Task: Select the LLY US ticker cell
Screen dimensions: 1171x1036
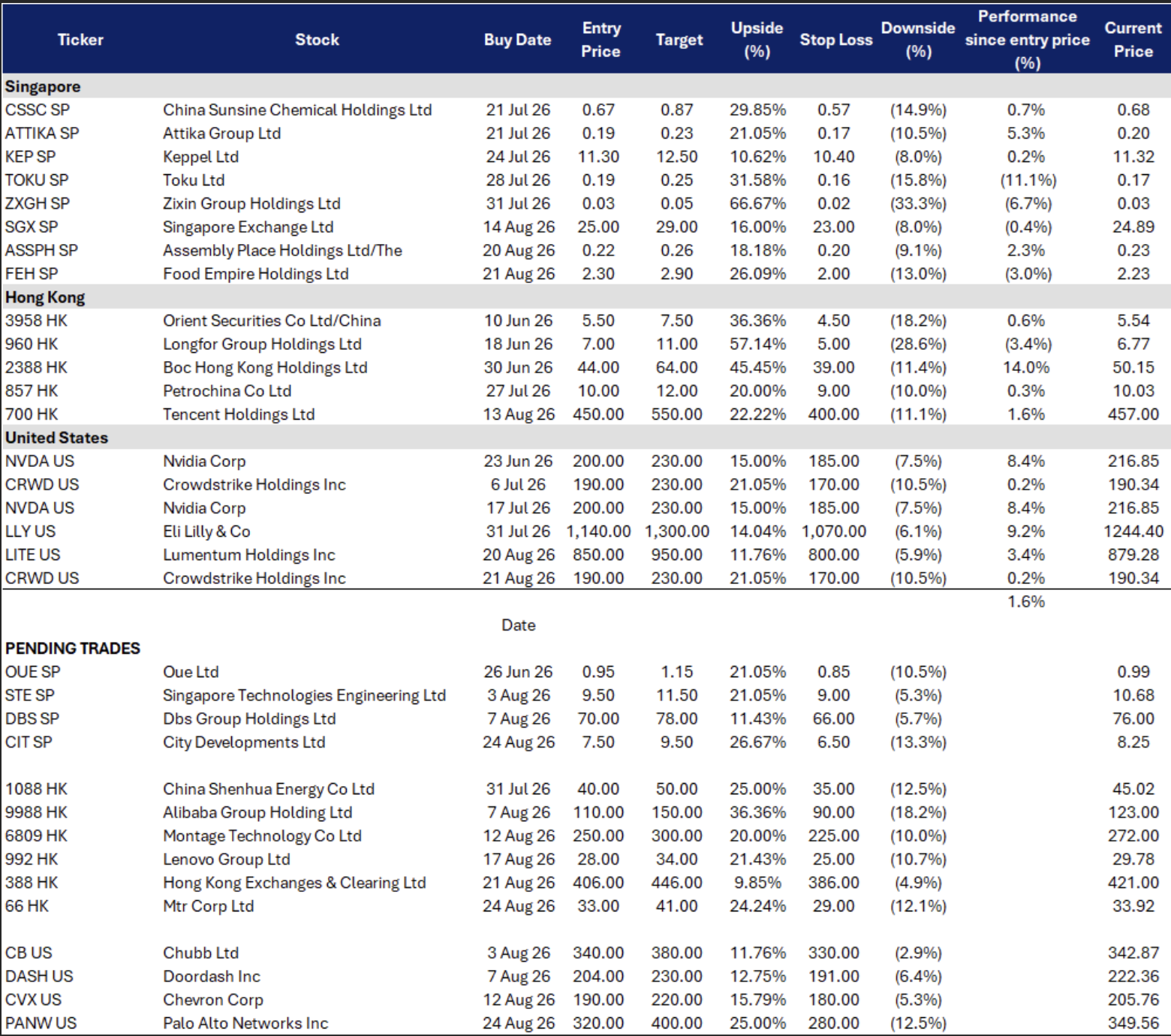Action: coord(30,532)
